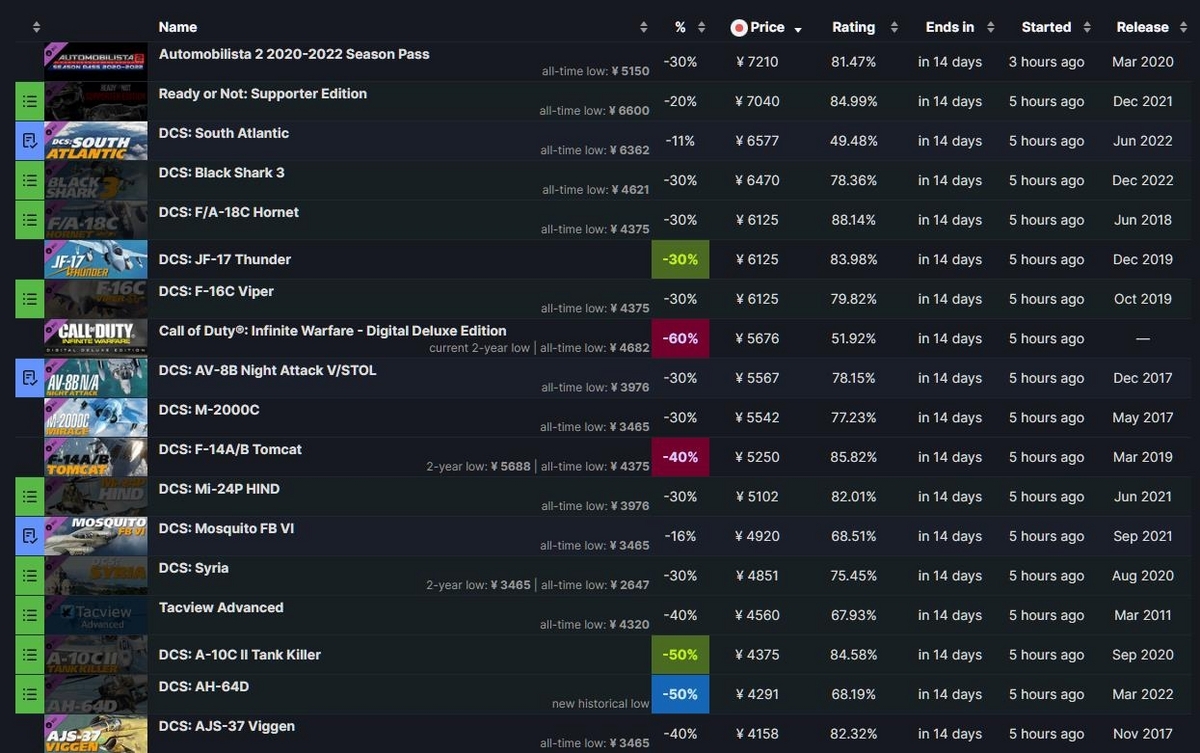The height and width of the screenshot is (753, 1200).
Task: Click green list icon for DCS: A-10C II
Action: coord(30,655)
